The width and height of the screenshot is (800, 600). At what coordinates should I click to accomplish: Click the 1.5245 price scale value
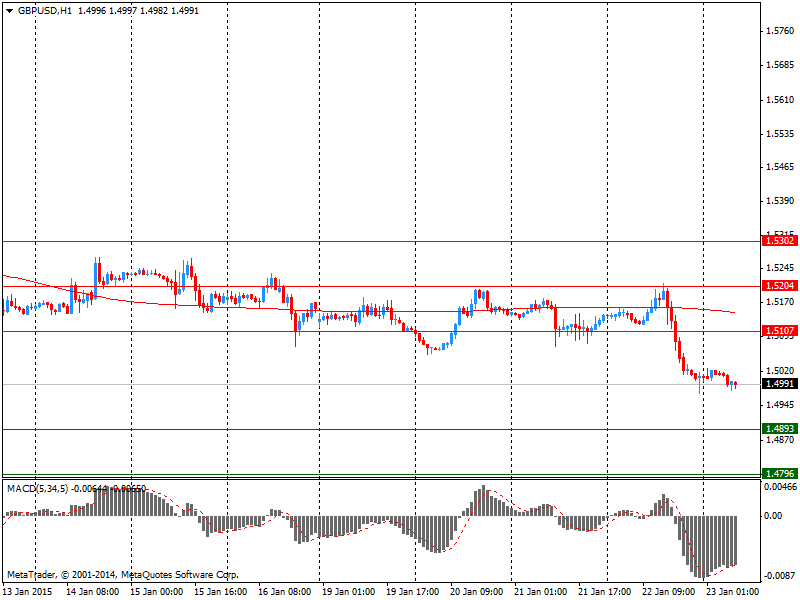[780, 268]
